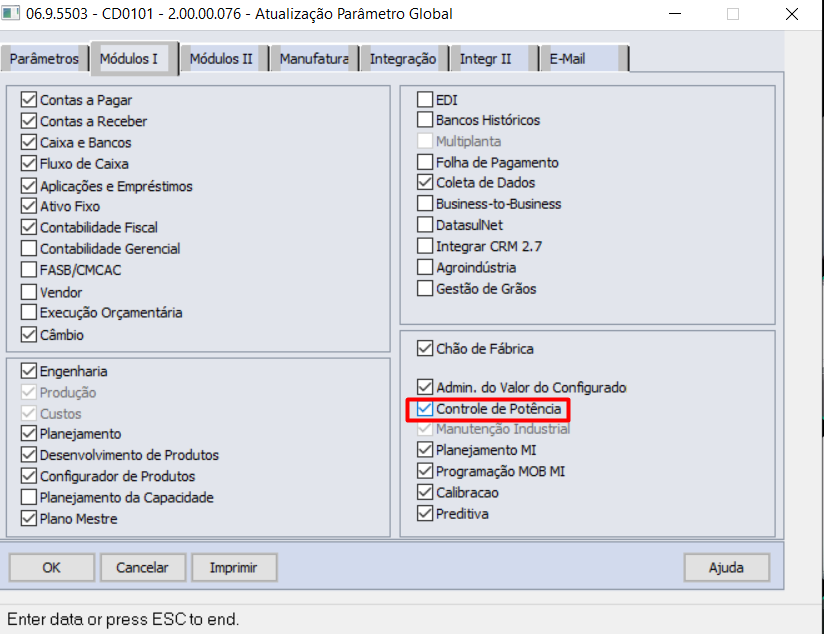This screenshot has height=634, width=824.
Task: Check Business-to-Business option
Action: point(425,203)
